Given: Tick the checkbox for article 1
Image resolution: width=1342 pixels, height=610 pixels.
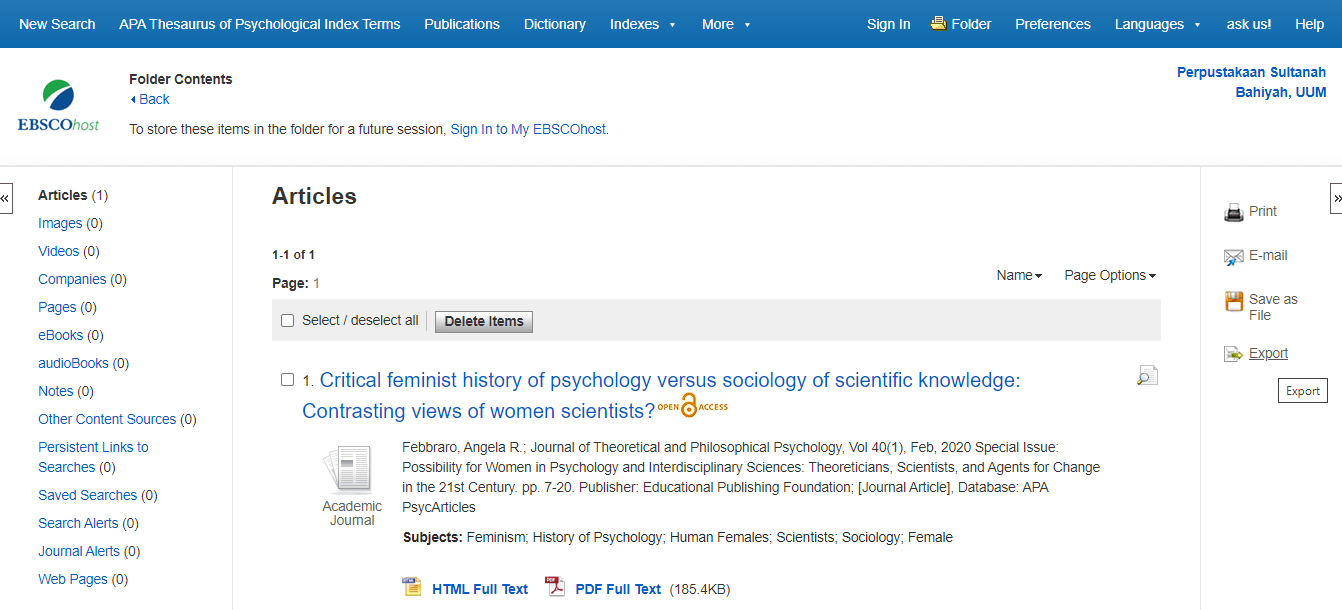Looking at the screenshot, I should click(288, 380).
